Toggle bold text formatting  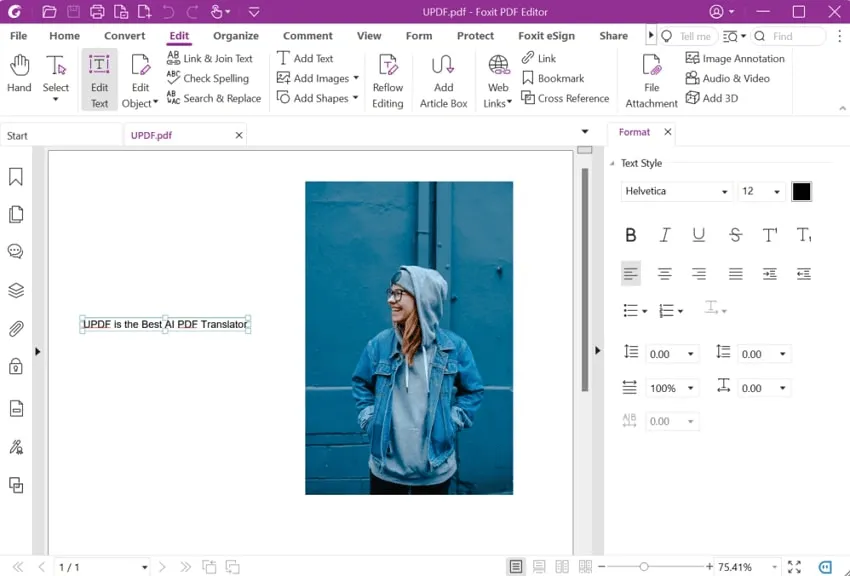tap(630, 235)
